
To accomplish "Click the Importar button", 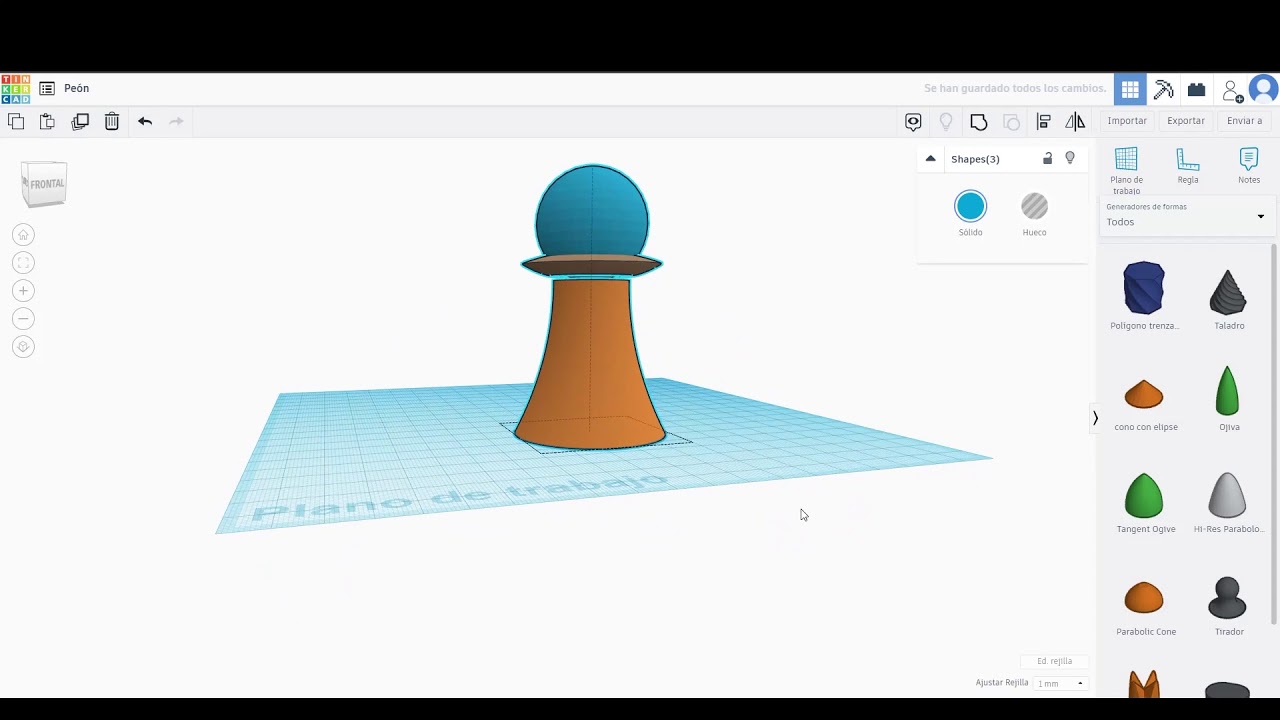I will tap(1127, 121).
